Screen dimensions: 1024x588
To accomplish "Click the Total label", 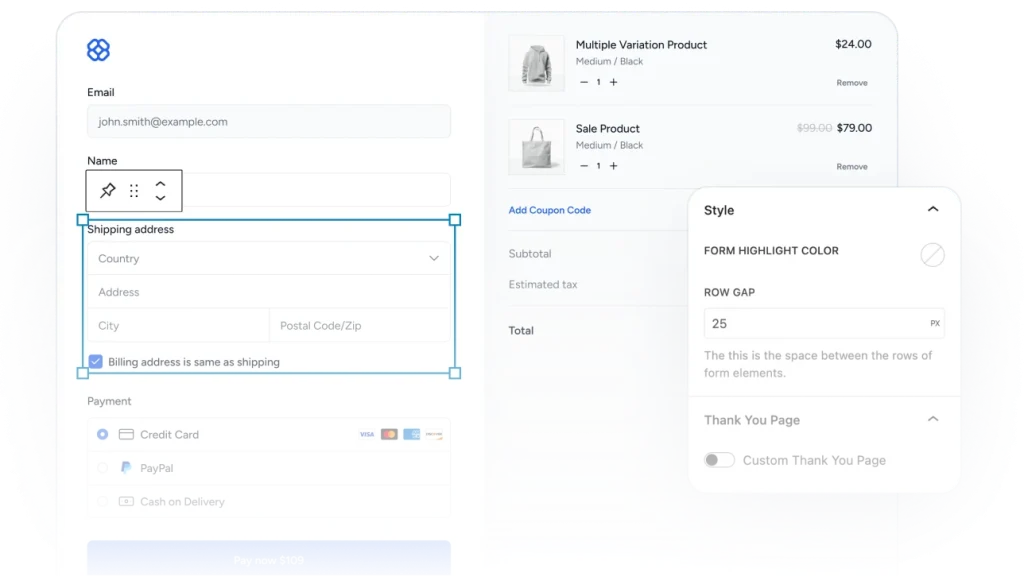I will [x=521, y=331].
